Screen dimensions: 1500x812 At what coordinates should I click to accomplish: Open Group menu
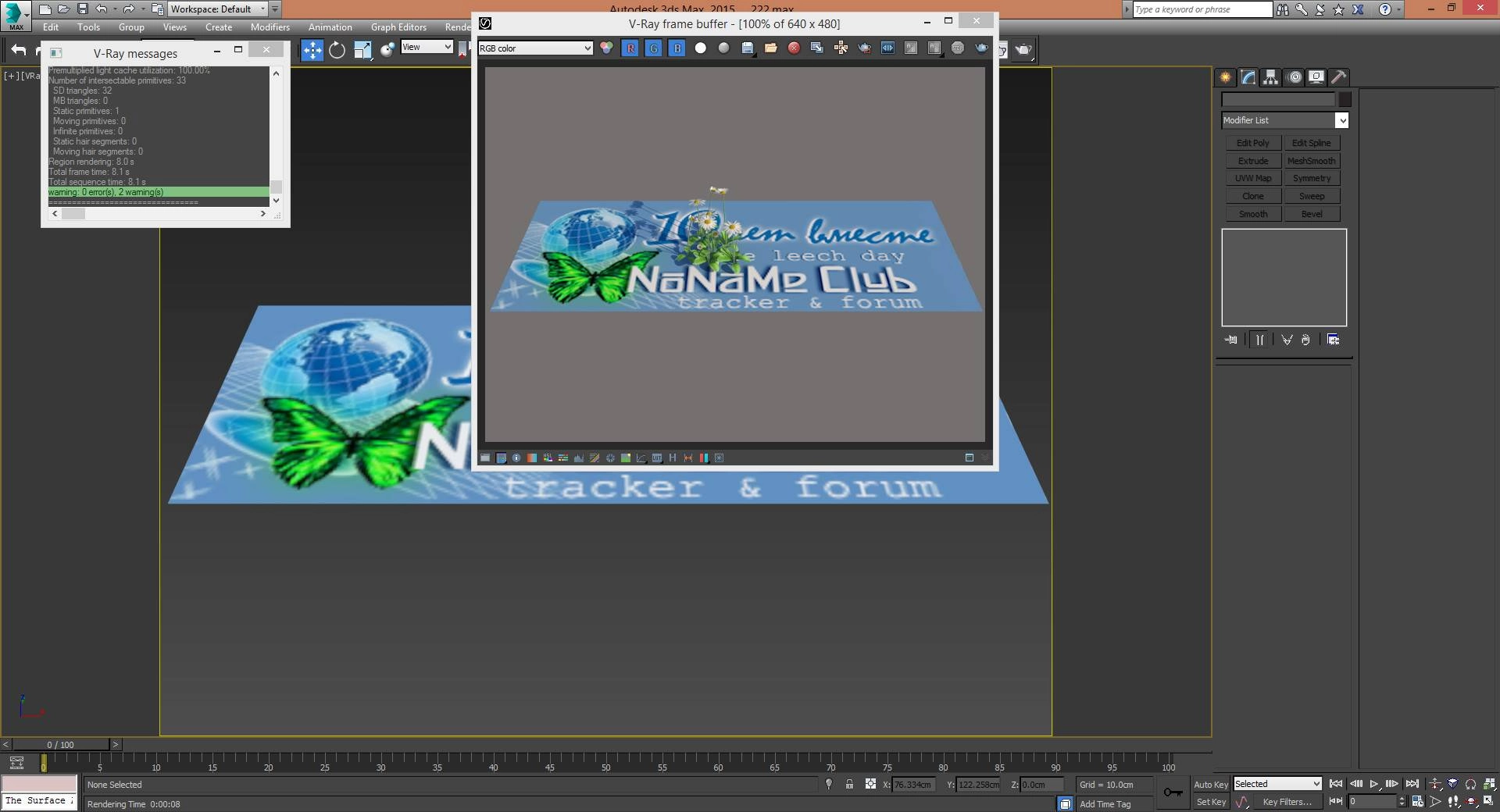click(131, 27)
